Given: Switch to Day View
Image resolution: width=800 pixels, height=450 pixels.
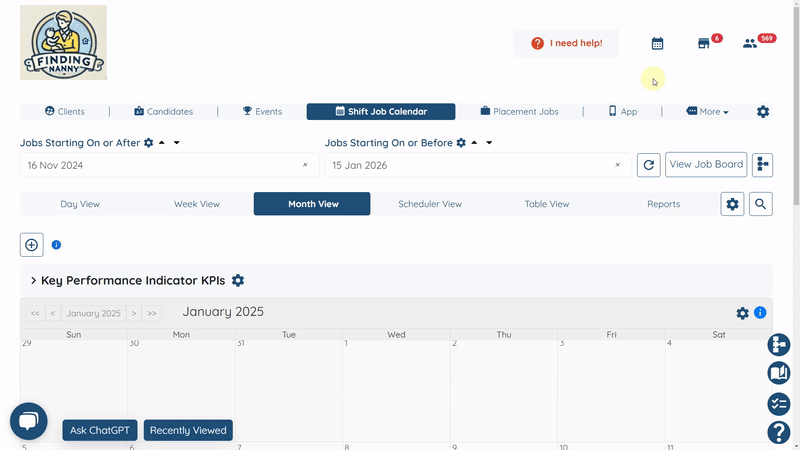Looking at the screenshot, I should (x=80, y=204).
